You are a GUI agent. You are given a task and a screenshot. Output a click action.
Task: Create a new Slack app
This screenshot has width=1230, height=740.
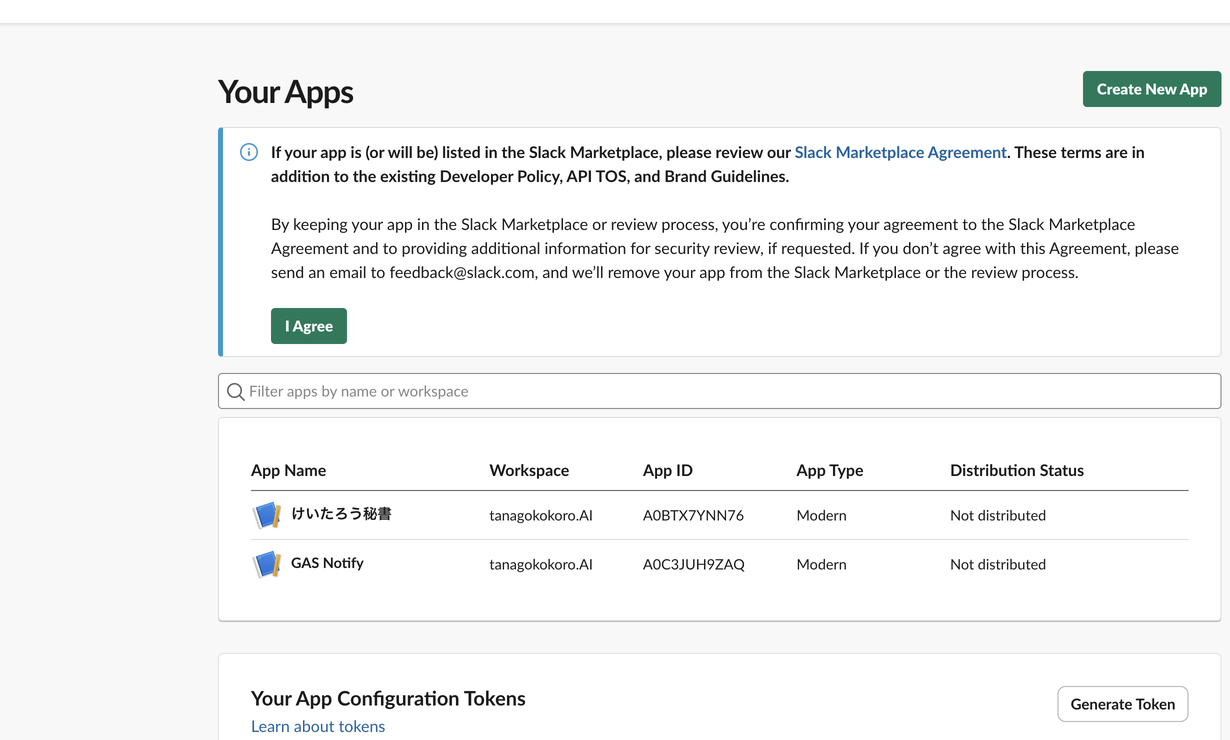pyautogui.click(x=1152, y=89)
